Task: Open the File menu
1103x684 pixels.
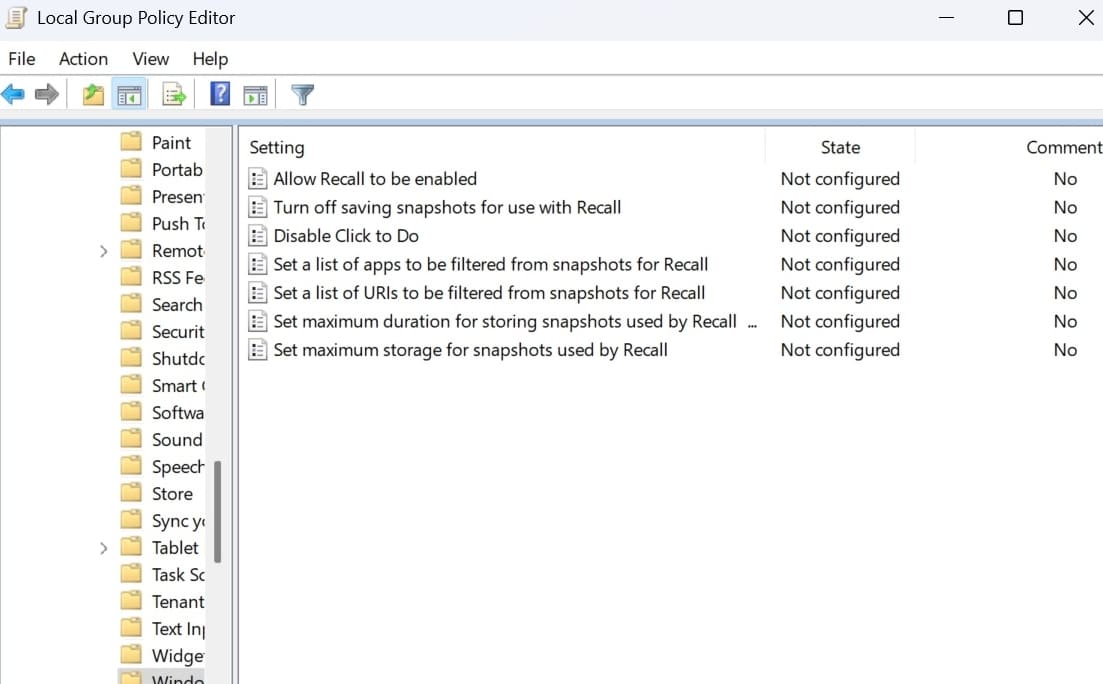Action: (x=22, y=59)
